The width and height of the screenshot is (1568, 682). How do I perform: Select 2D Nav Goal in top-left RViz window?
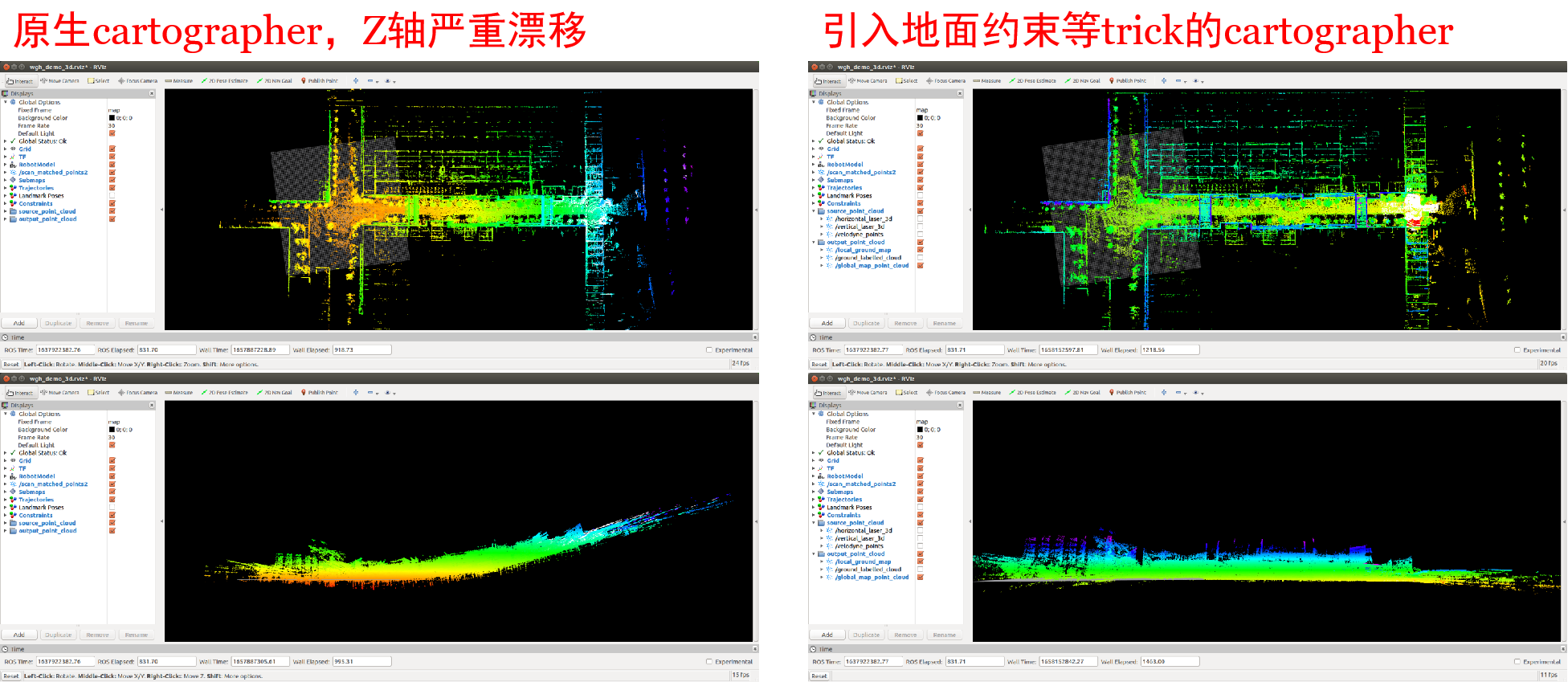pyautogui.click(x=275, y=81)
